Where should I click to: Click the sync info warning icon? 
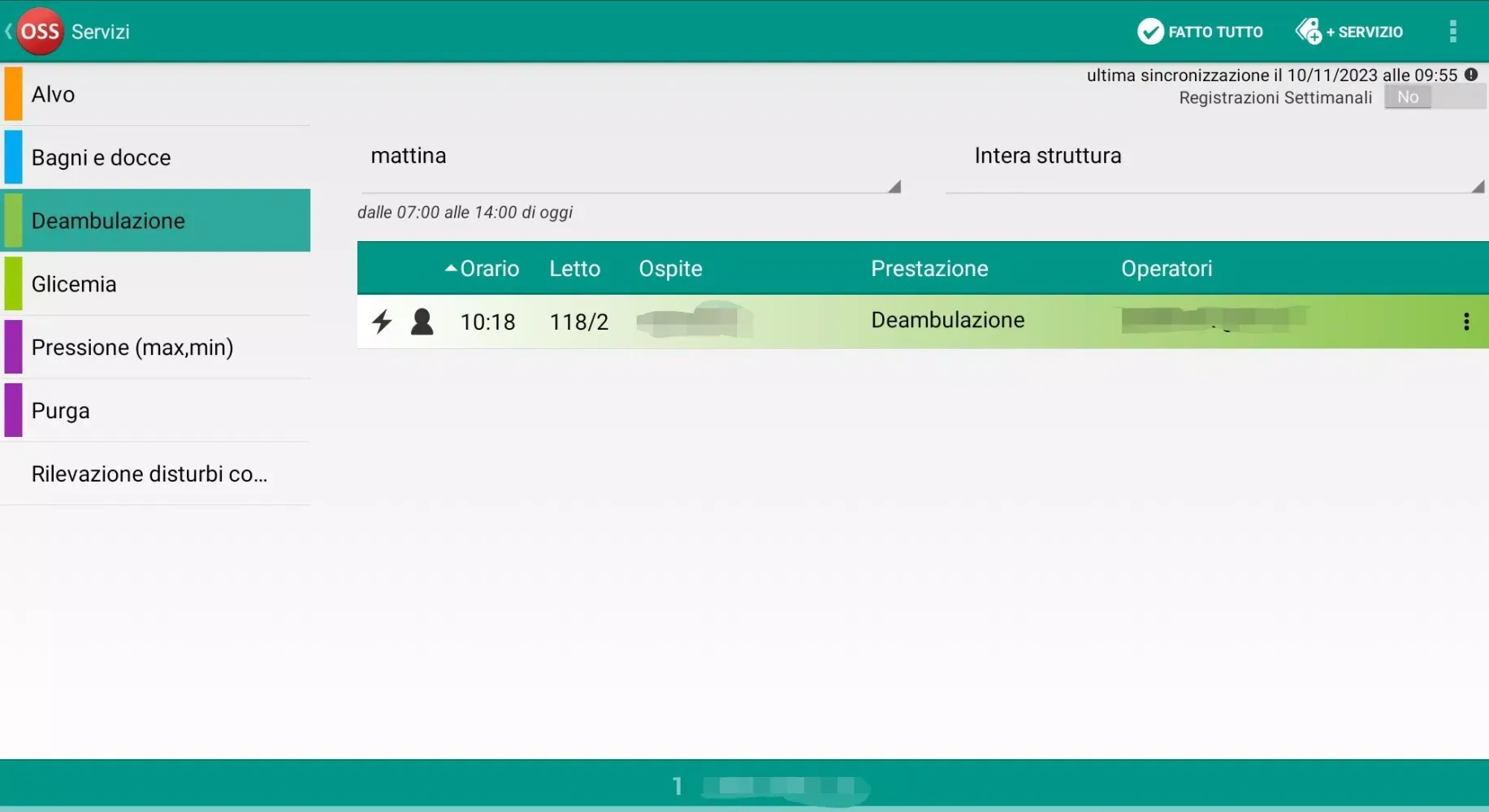(x=1471, y=75)
